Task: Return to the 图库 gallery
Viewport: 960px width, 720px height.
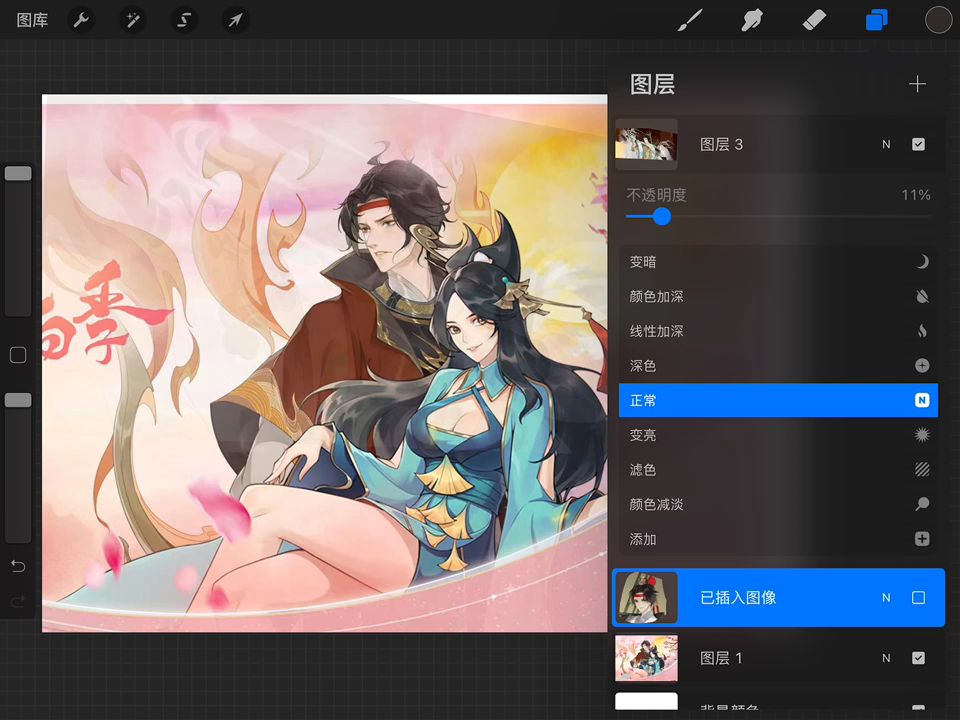Action: tap(32, 20)
